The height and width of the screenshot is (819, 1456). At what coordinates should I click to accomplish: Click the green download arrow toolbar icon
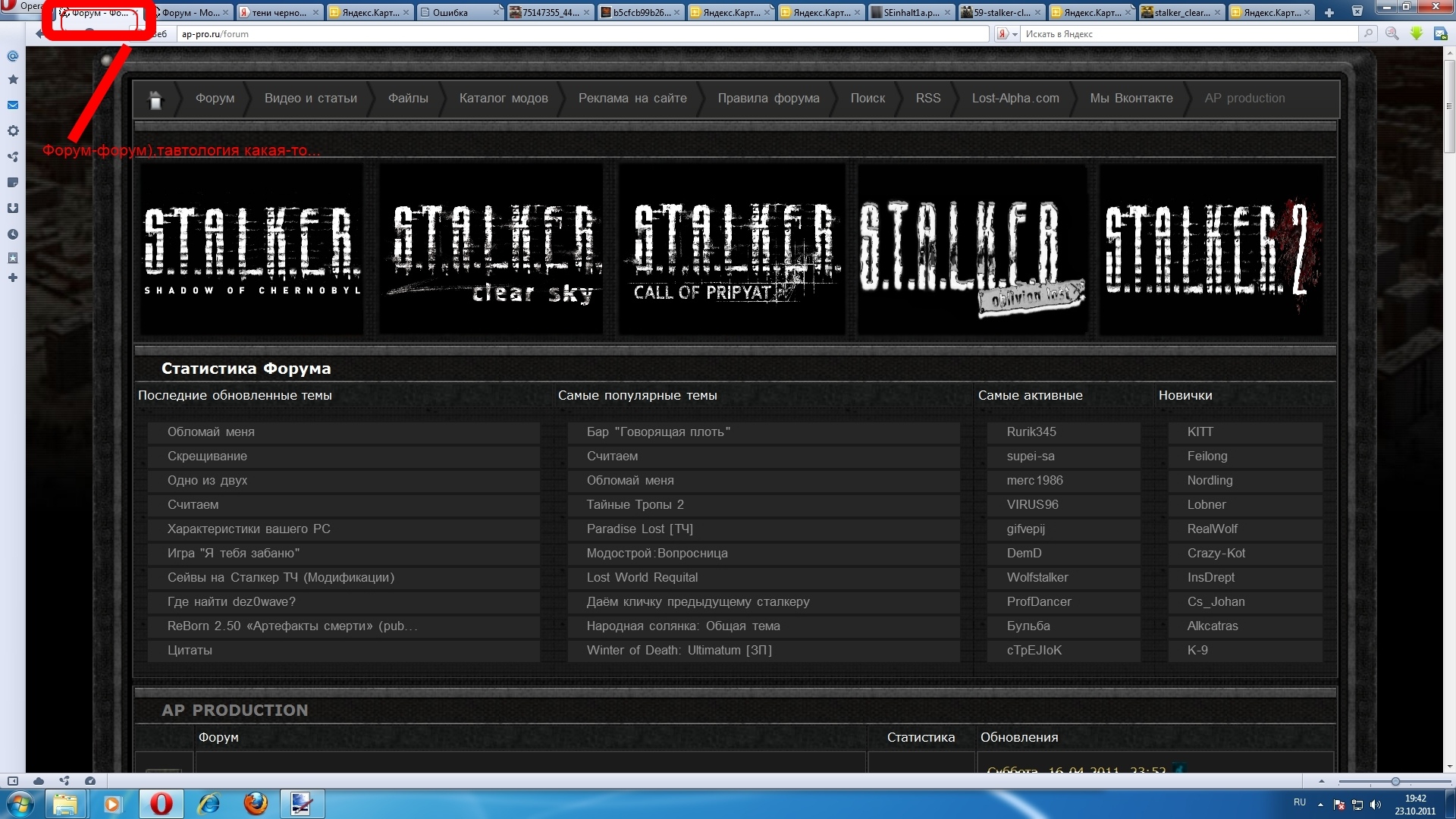(x=1417, y=34)
